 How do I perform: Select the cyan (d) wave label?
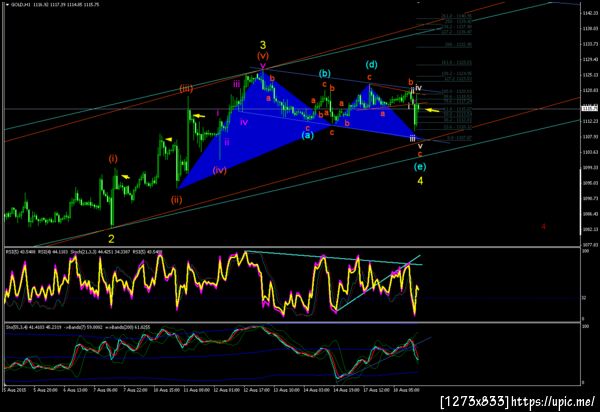(371, 64)
